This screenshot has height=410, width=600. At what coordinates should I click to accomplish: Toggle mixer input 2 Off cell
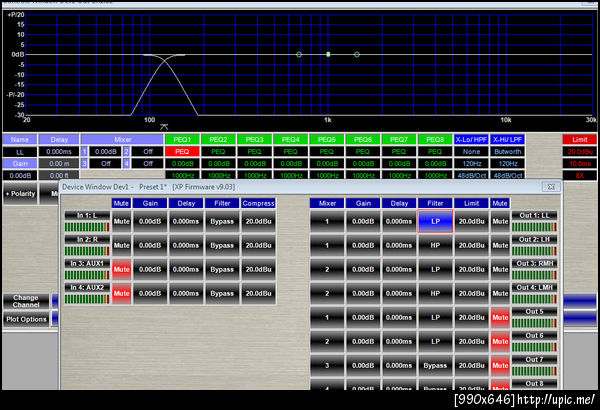coord(148,152)
